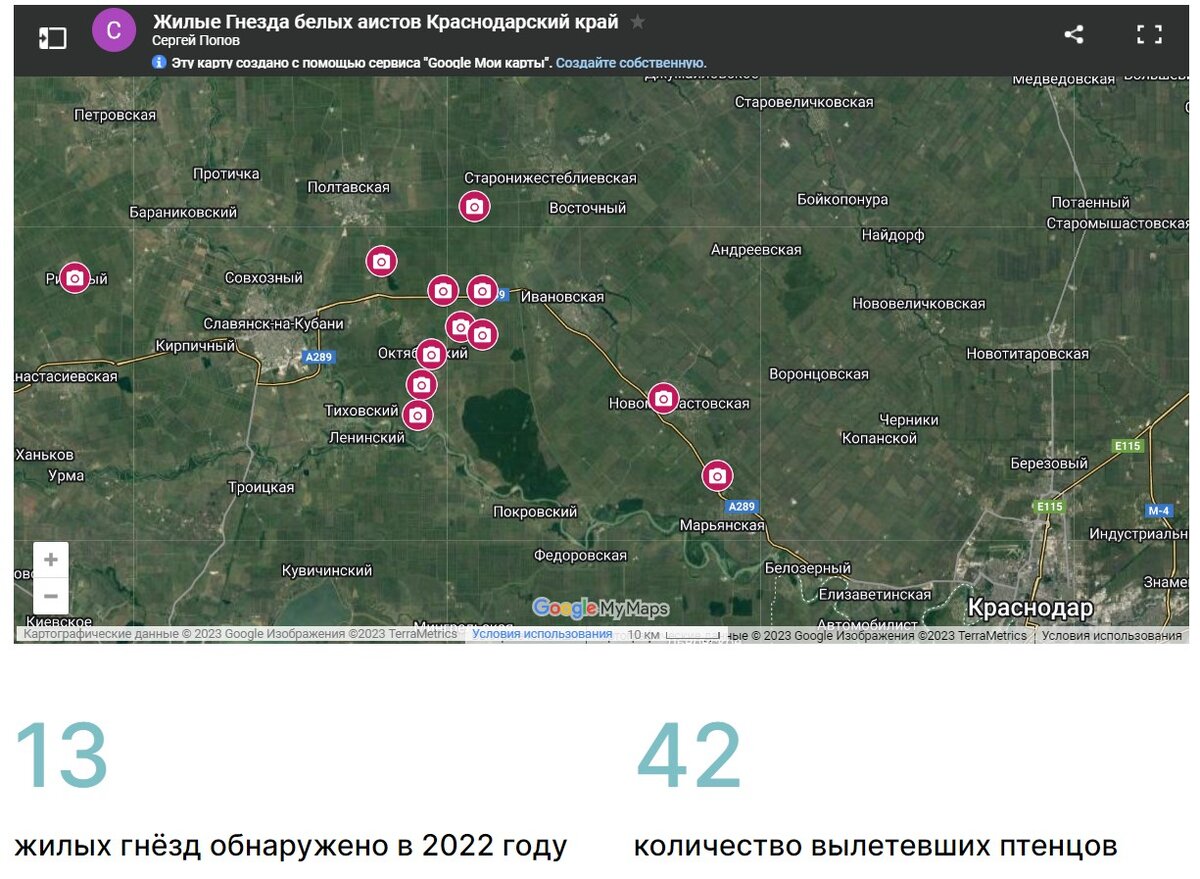Open nest marker north of Марьянская
1200x879 pixels.
[x=717, y=476]
